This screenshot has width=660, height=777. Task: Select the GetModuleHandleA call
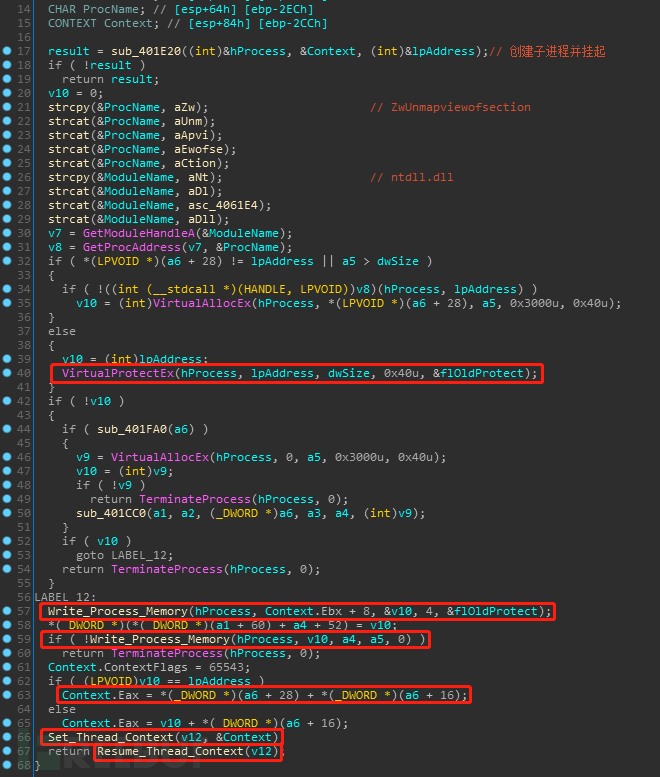pos(139,233)
